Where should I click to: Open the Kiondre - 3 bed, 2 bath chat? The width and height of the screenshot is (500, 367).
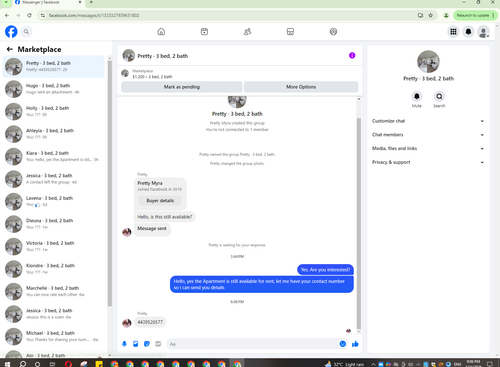point(54,269)
